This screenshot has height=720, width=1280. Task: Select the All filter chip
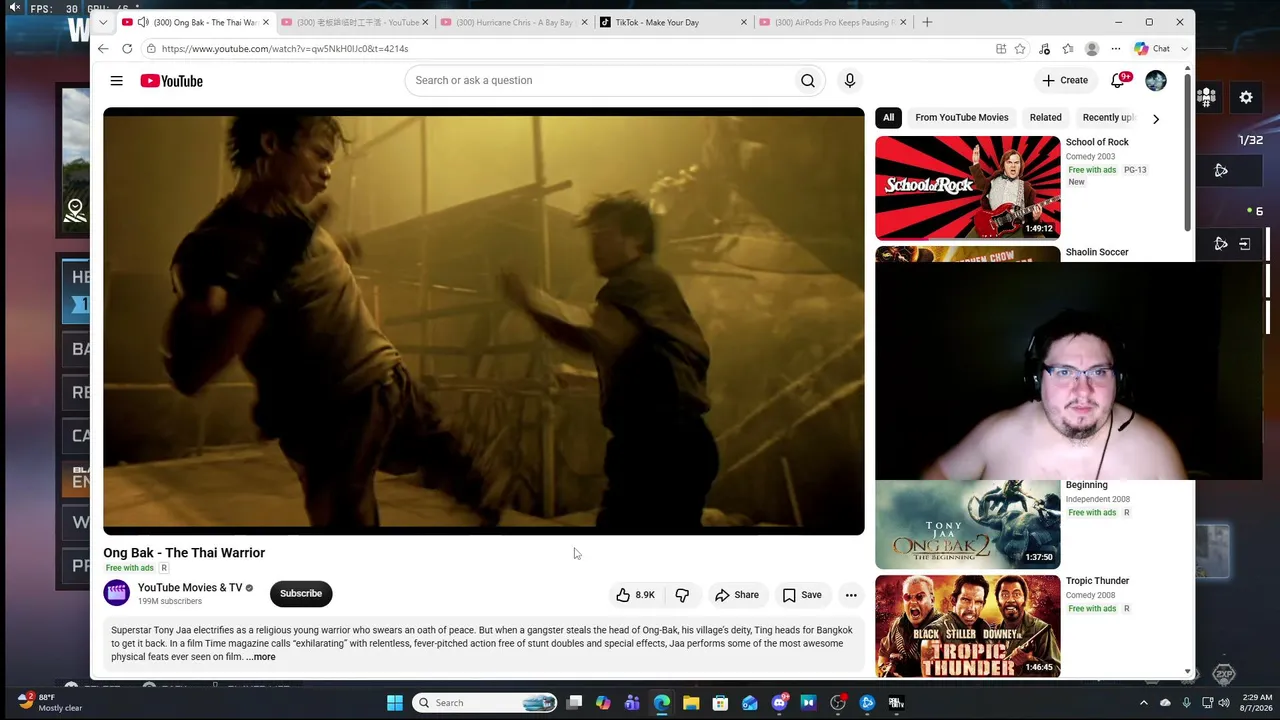[x=888, y=118]
